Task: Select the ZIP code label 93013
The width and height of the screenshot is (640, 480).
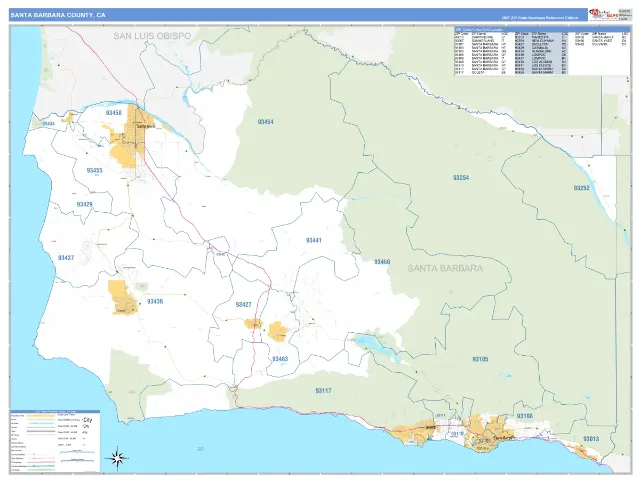Action: click(591, 439)
